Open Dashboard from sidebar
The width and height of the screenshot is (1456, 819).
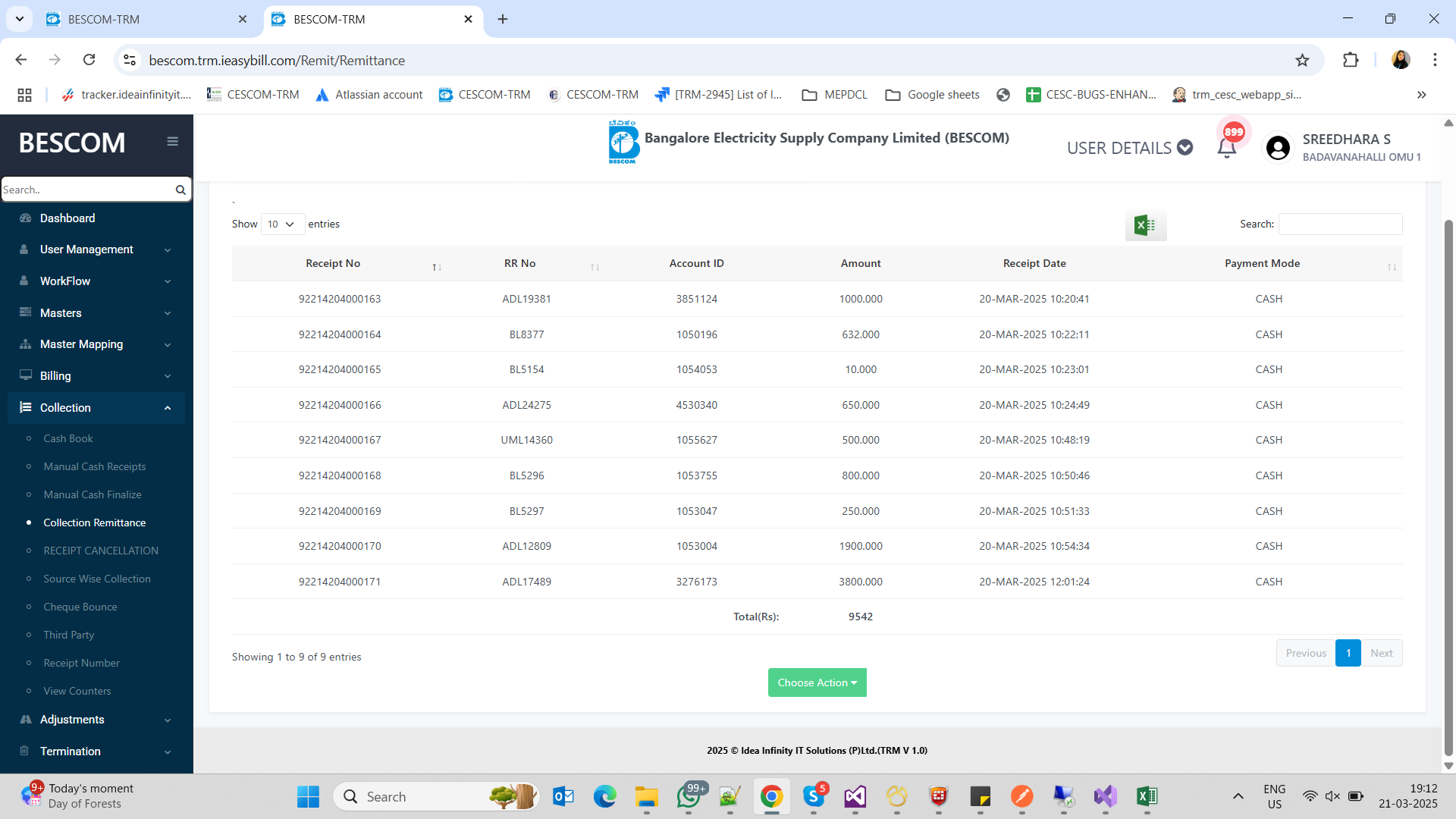coord(67,218)
